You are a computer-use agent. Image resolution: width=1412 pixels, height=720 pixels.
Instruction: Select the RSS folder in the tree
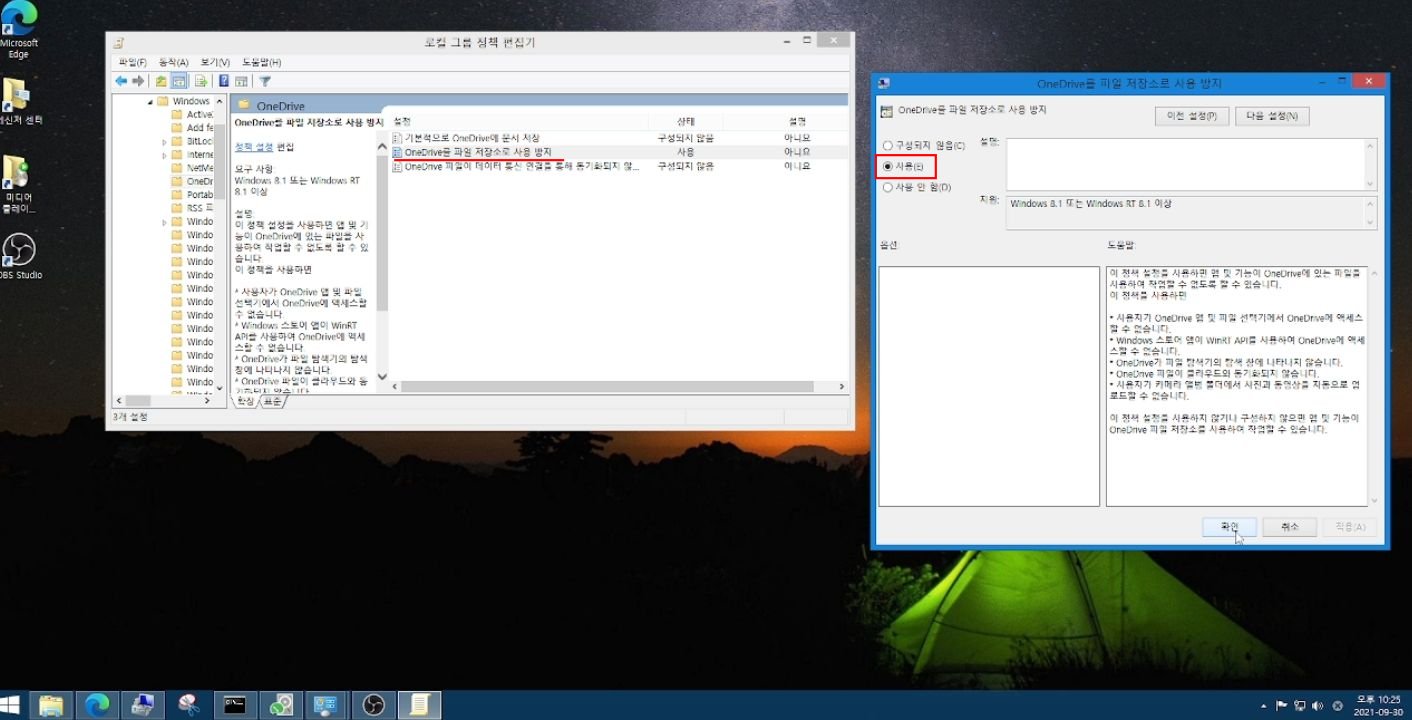pos(192,208)
